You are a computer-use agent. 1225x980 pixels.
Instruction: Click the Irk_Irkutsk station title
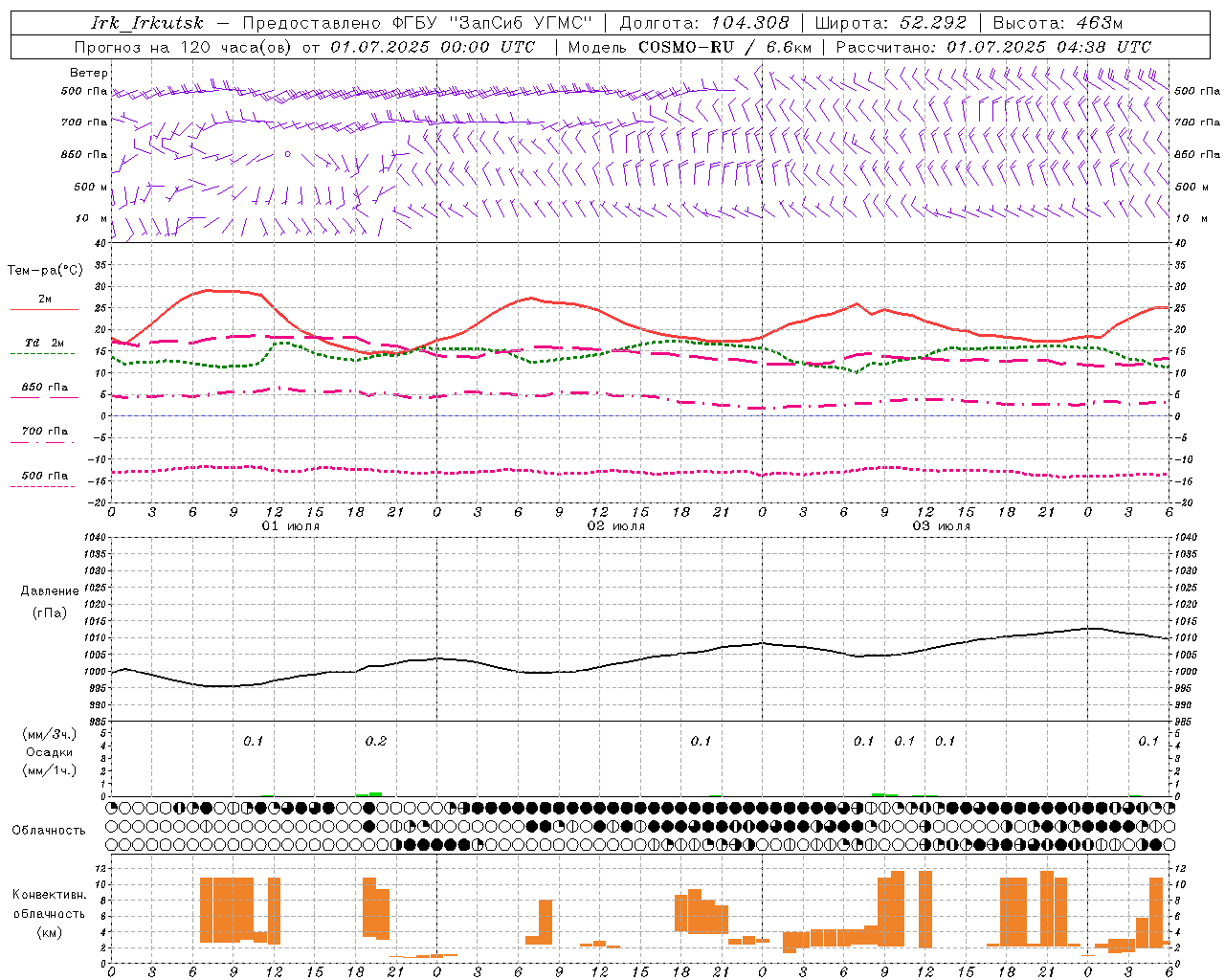point(147,23)
